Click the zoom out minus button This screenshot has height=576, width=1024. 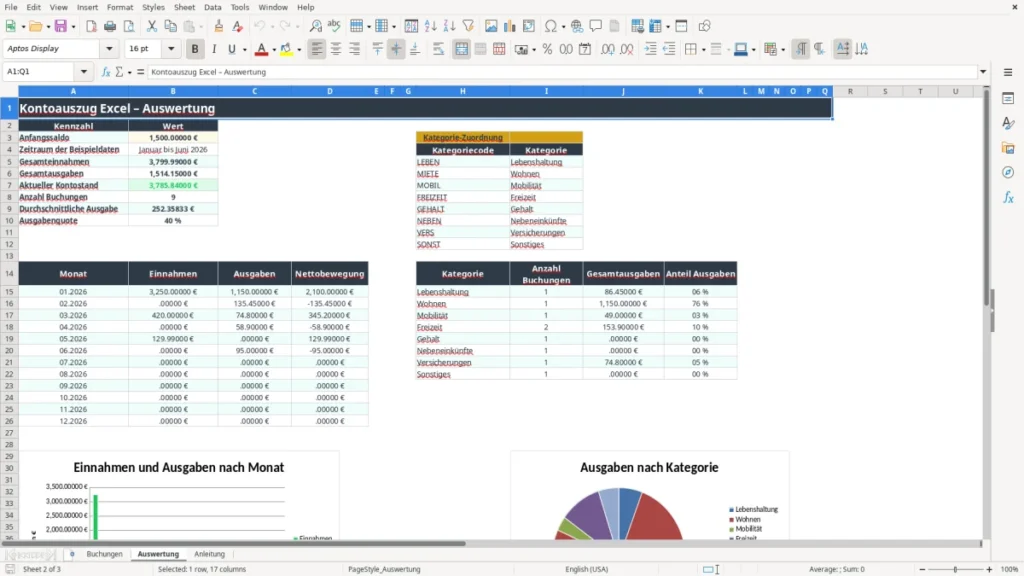922,569
